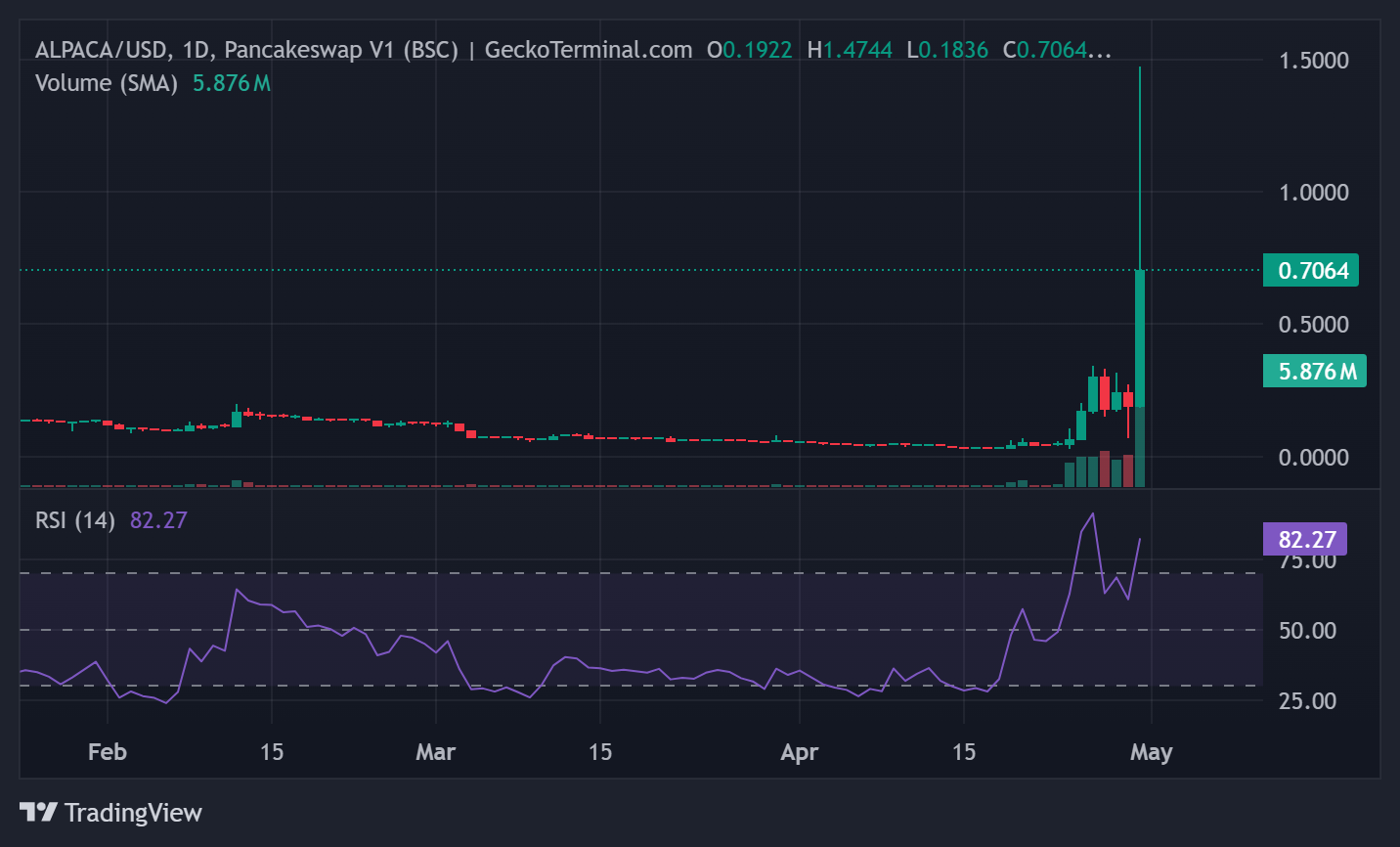Click the 0.5000 price axis label
The height and width of the screenshot is (847, 1400).
[x=1314, y=325]
